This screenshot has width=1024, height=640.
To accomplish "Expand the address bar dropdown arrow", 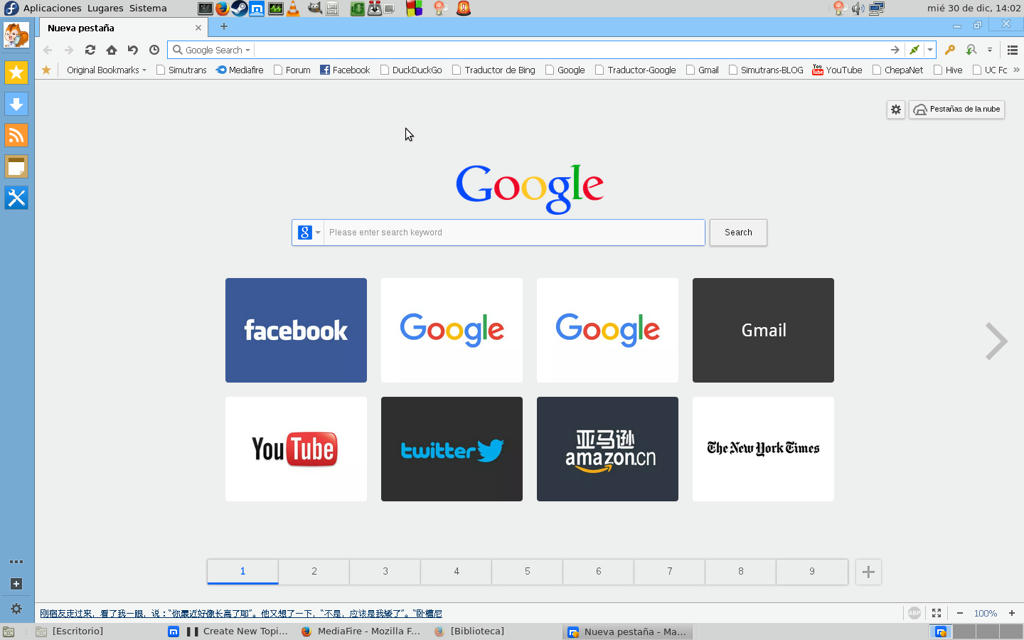I will click(930, 50).
